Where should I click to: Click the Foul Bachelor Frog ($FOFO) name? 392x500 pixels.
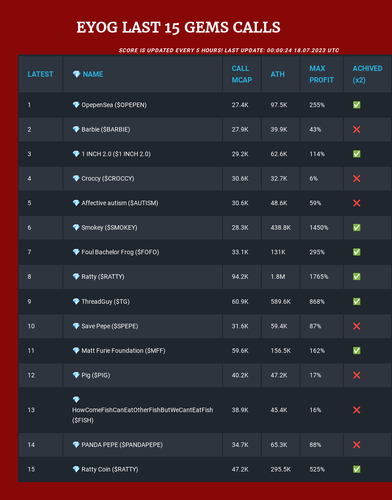coord(120,252)
